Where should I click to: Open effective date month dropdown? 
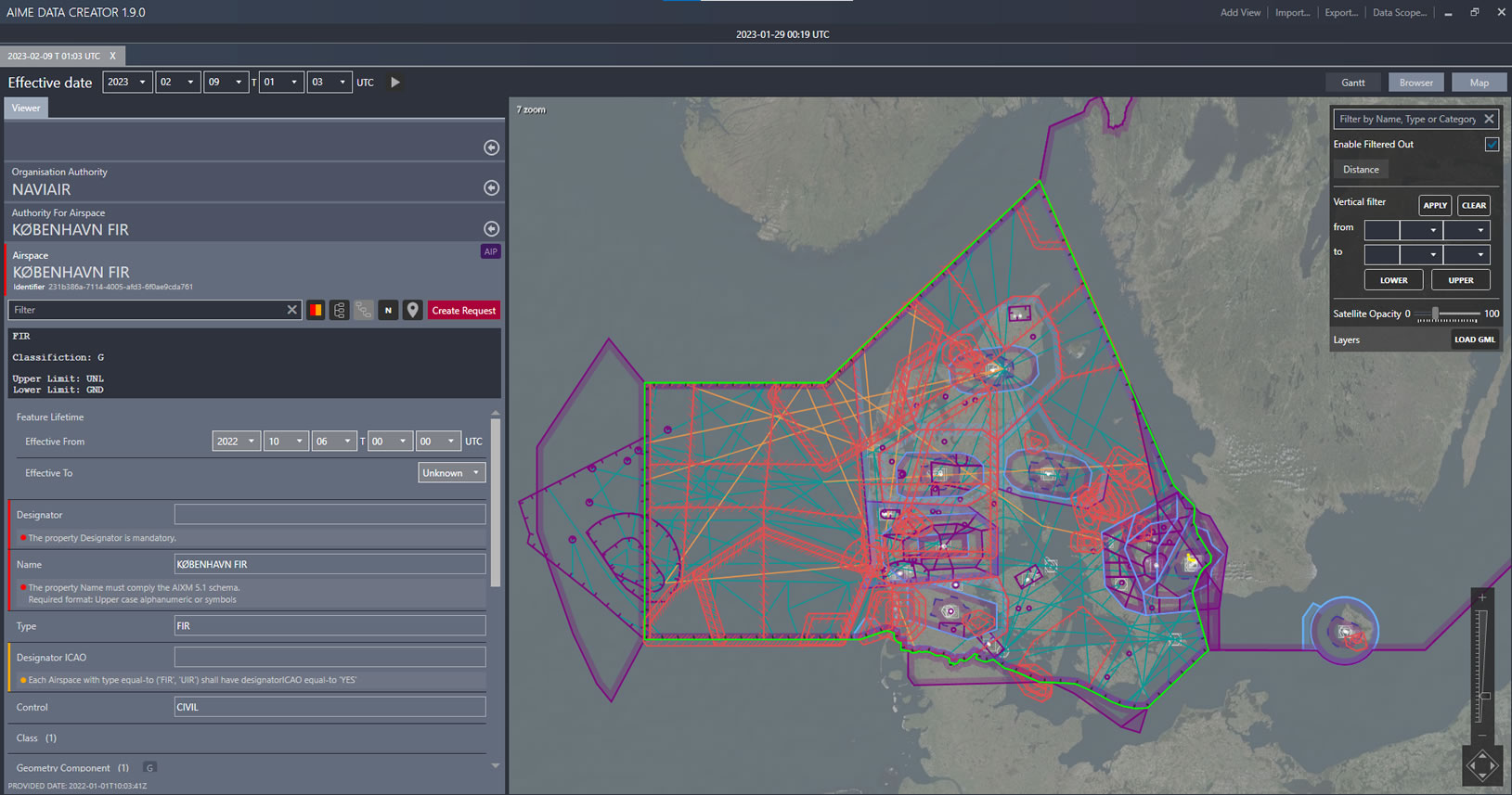(177, 83)
